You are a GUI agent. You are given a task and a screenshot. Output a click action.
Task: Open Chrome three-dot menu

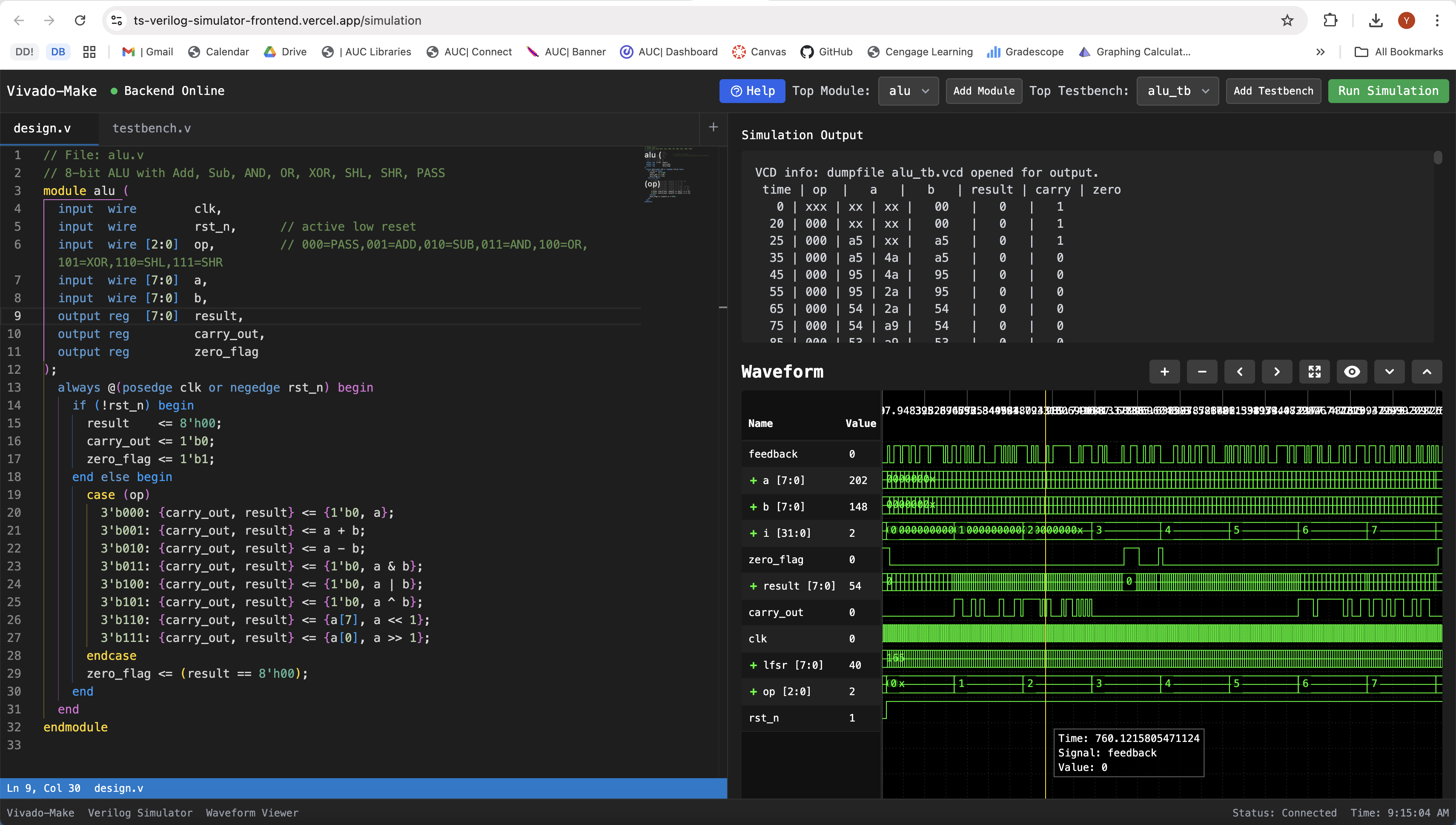point(1437,20)
